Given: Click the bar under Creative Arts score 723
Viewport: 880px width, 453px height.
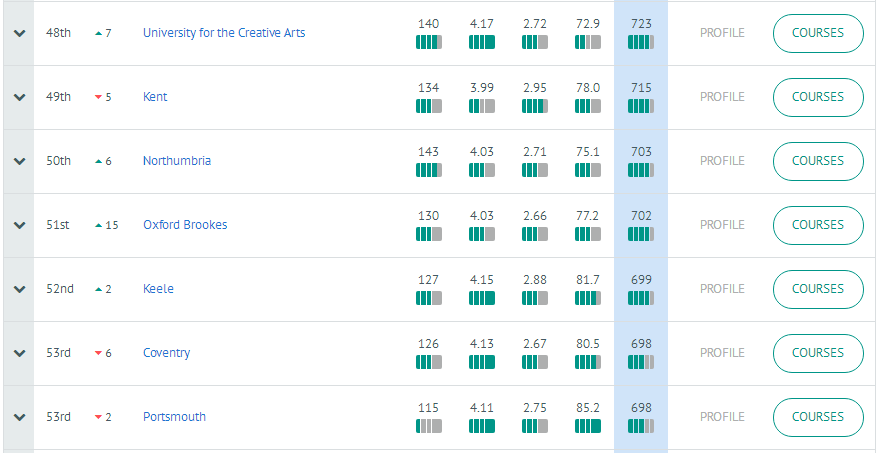Looking at the screenshot, I should [x=641, y=42].
